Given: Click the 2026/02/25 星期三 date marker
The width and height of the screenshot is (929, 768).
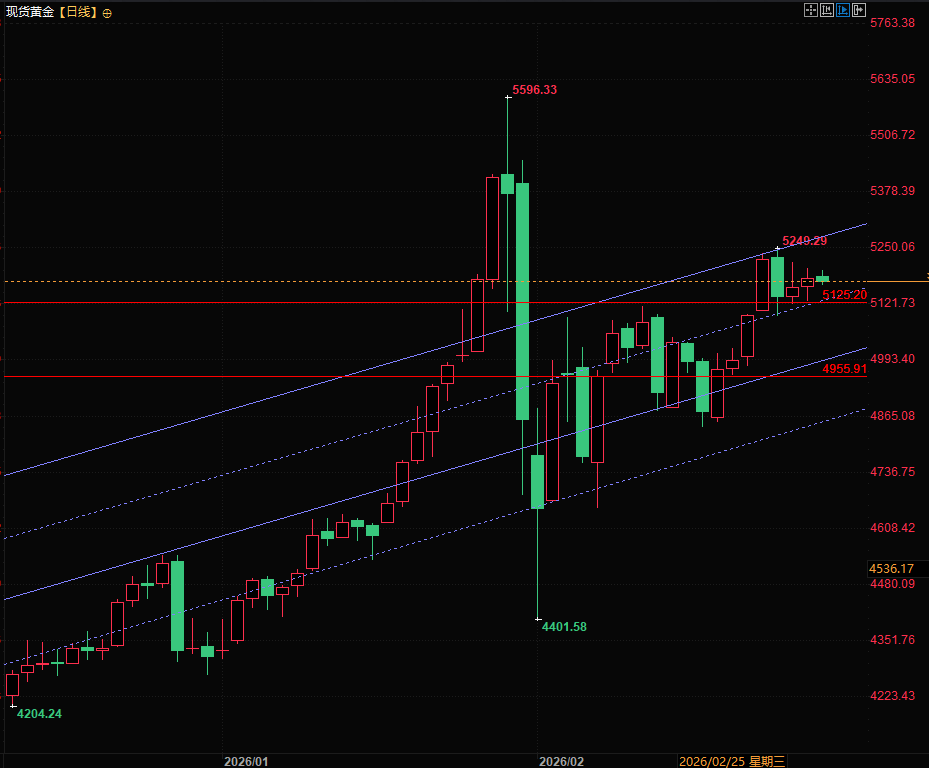Looking at the screenshot, I should [x=732, y=761].
